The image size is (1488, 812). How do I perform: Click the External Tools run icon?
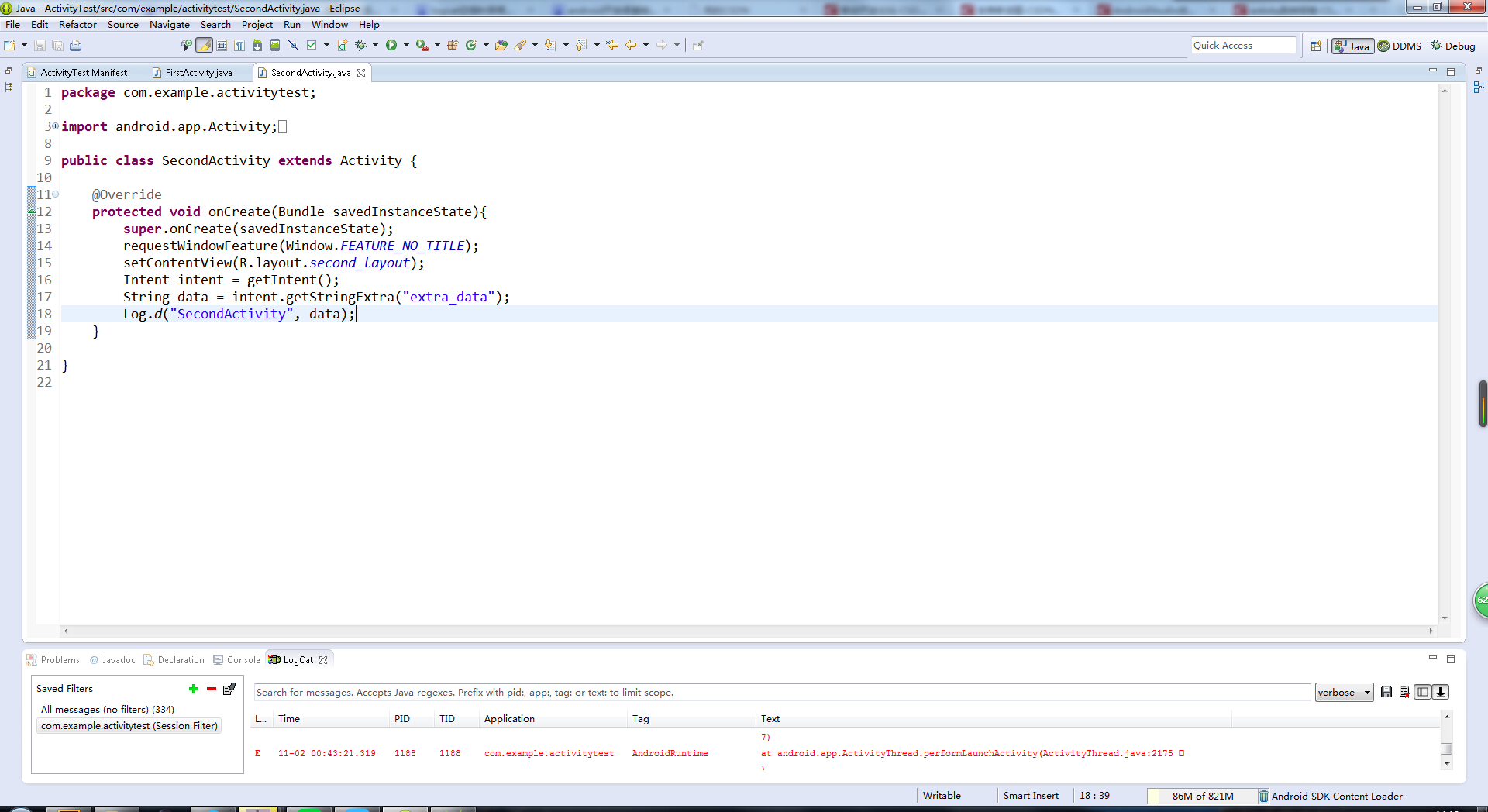(422, 46)
